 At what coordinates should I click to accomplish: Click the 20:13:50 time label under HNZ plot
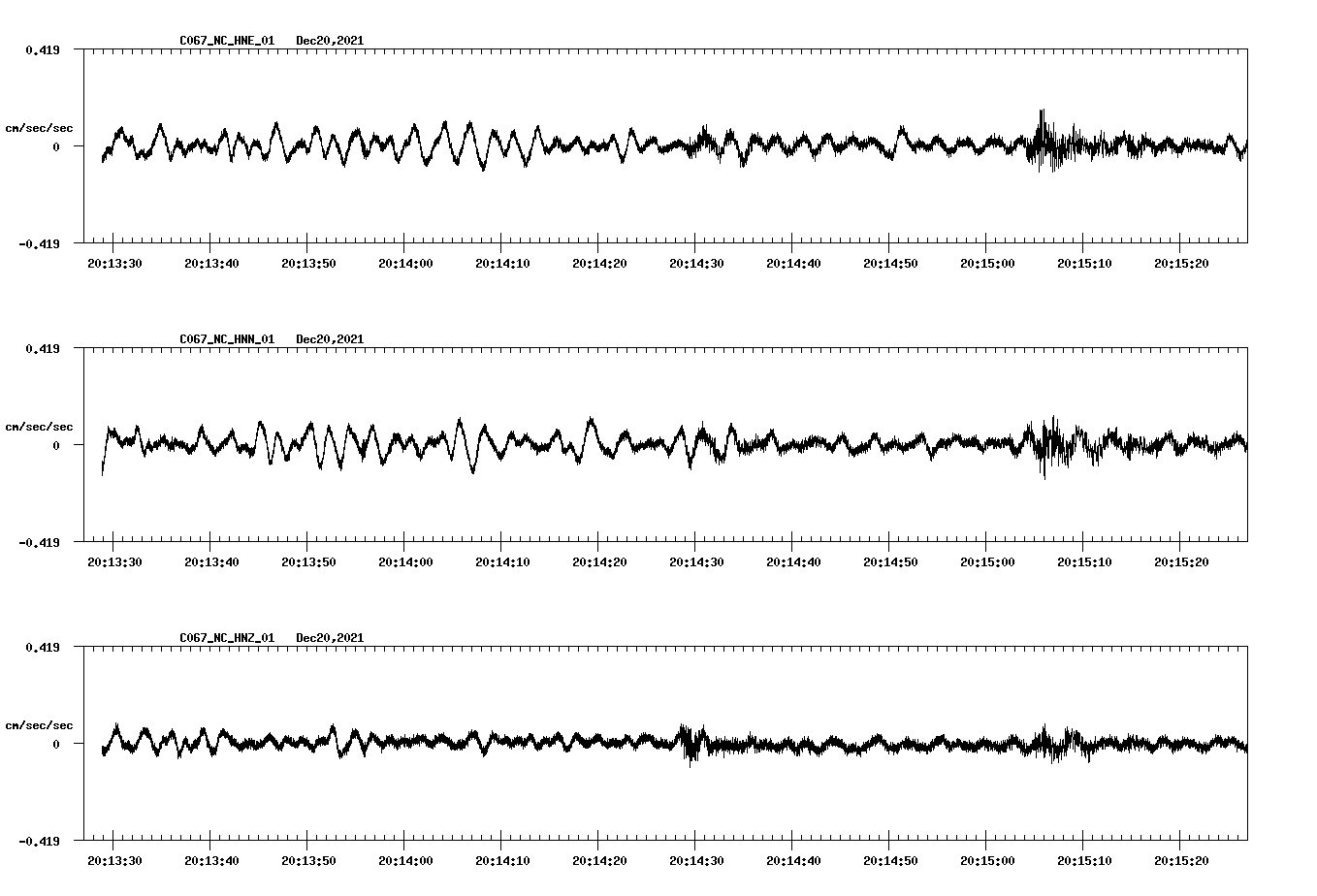(308, 860)
